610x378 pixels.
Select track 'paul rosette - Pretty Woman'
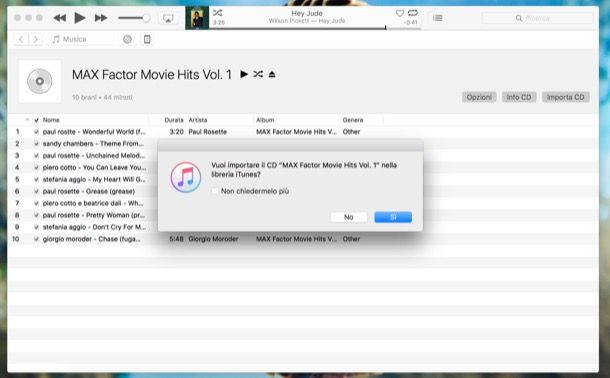94,215
